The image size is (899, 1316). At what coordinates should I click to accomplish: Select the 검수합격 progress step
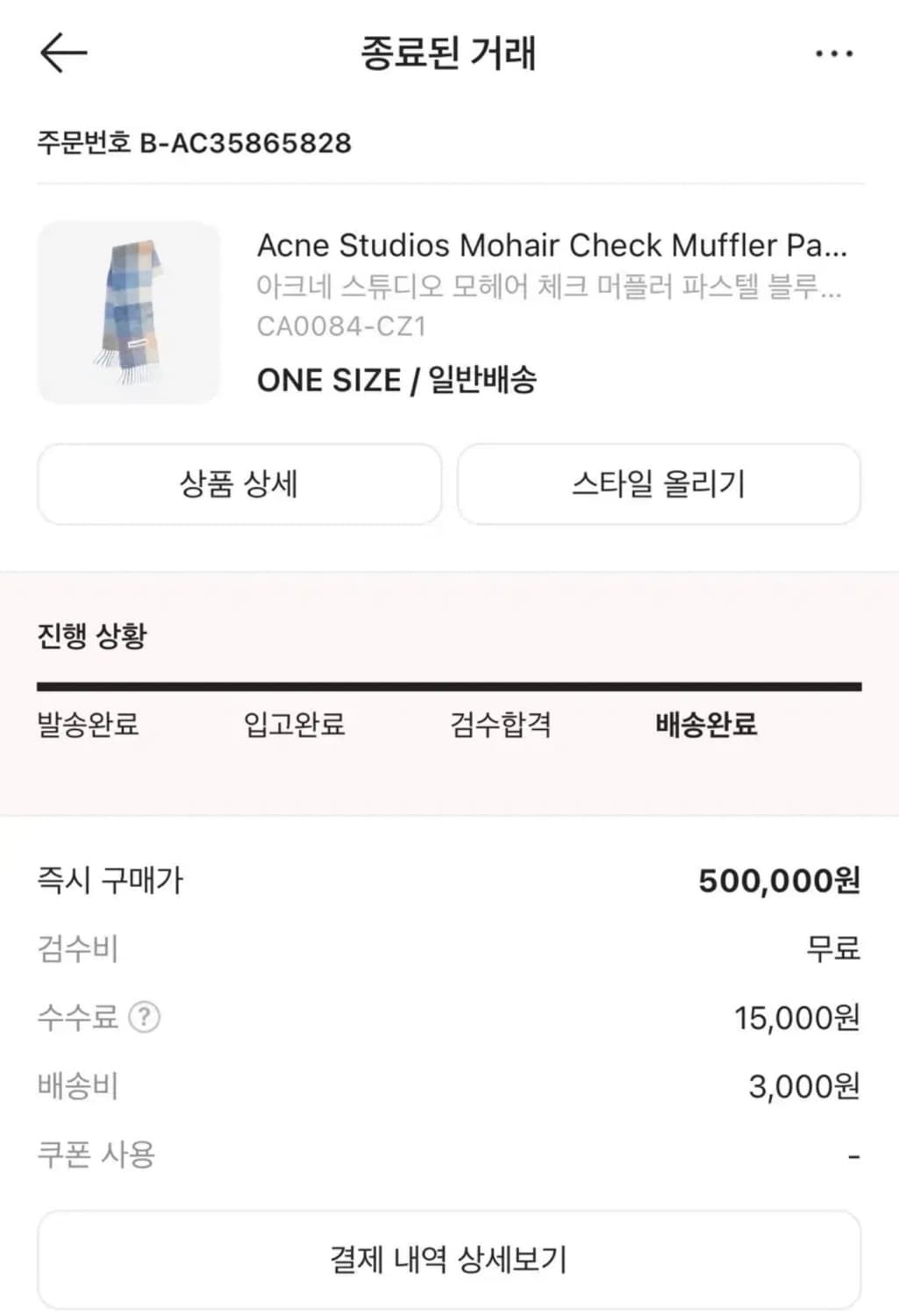(x=500, y=725)
